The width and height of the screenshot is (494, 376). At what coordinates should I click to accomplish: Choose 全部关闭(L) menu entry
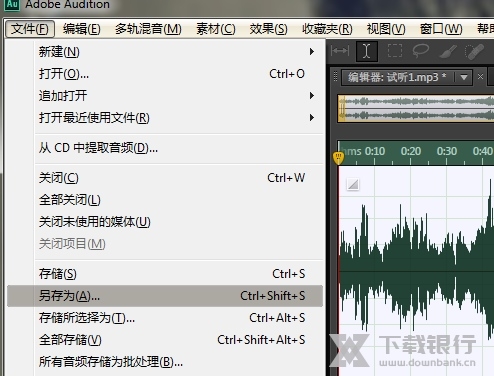165,200
